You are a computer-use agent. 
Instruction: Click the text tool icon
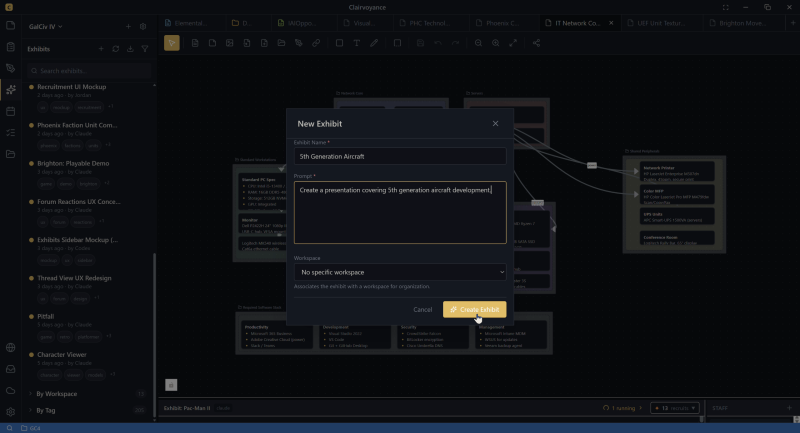(x=357, y=43)
